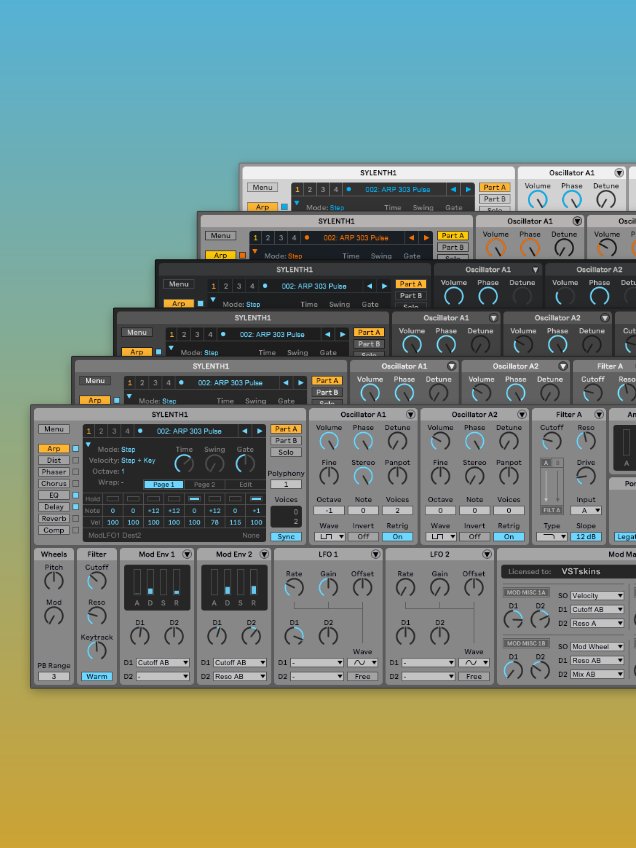Screen dimensions: 636x848
Task: Click Oscillator A1 Panpot knob
Action: coord(398,476)
